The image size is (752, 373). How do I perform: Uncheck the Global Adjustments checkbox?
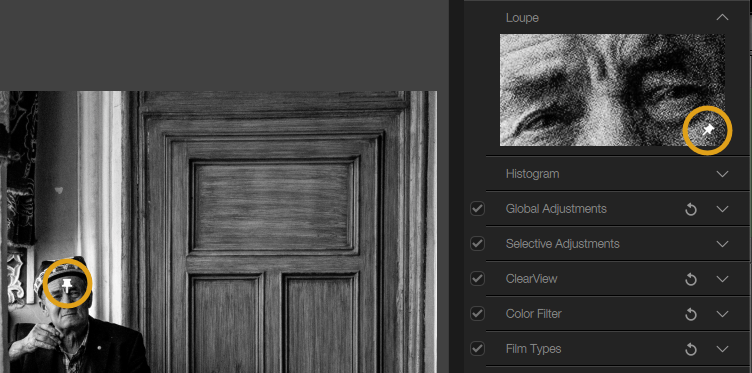coord(477,209)
